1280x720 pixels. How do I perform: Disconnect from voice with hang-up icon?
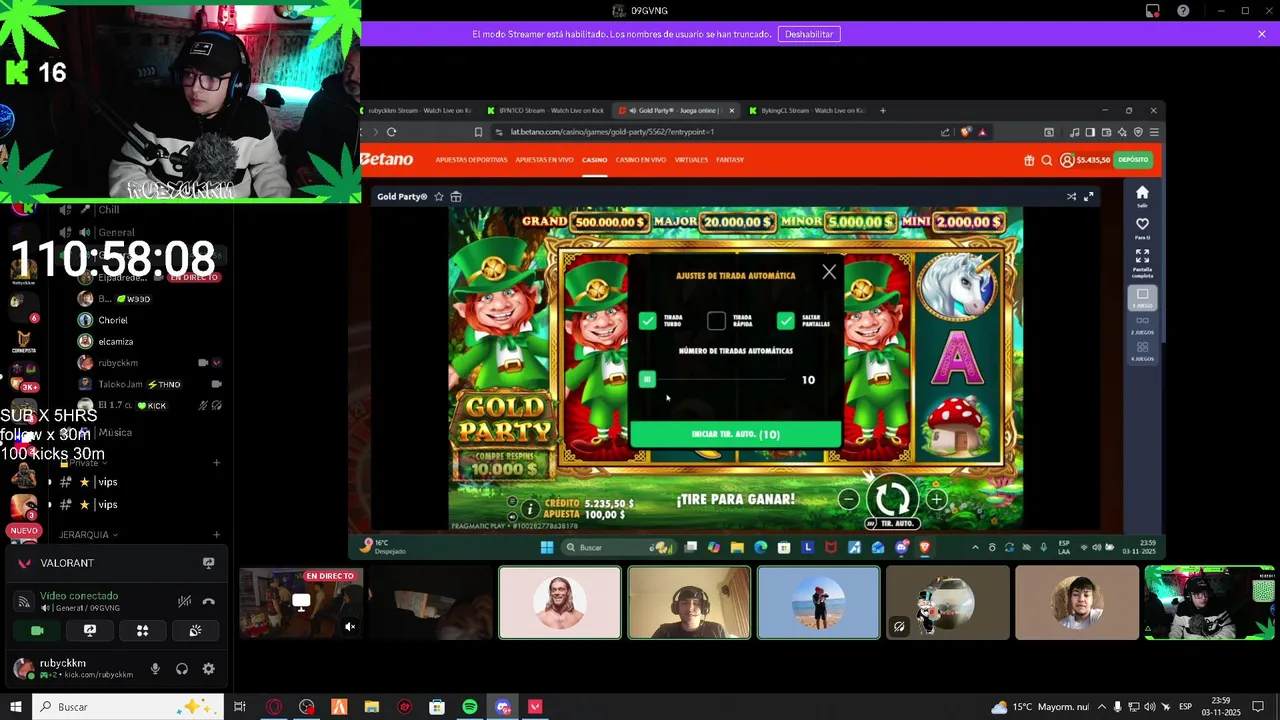tap(208, 601)
